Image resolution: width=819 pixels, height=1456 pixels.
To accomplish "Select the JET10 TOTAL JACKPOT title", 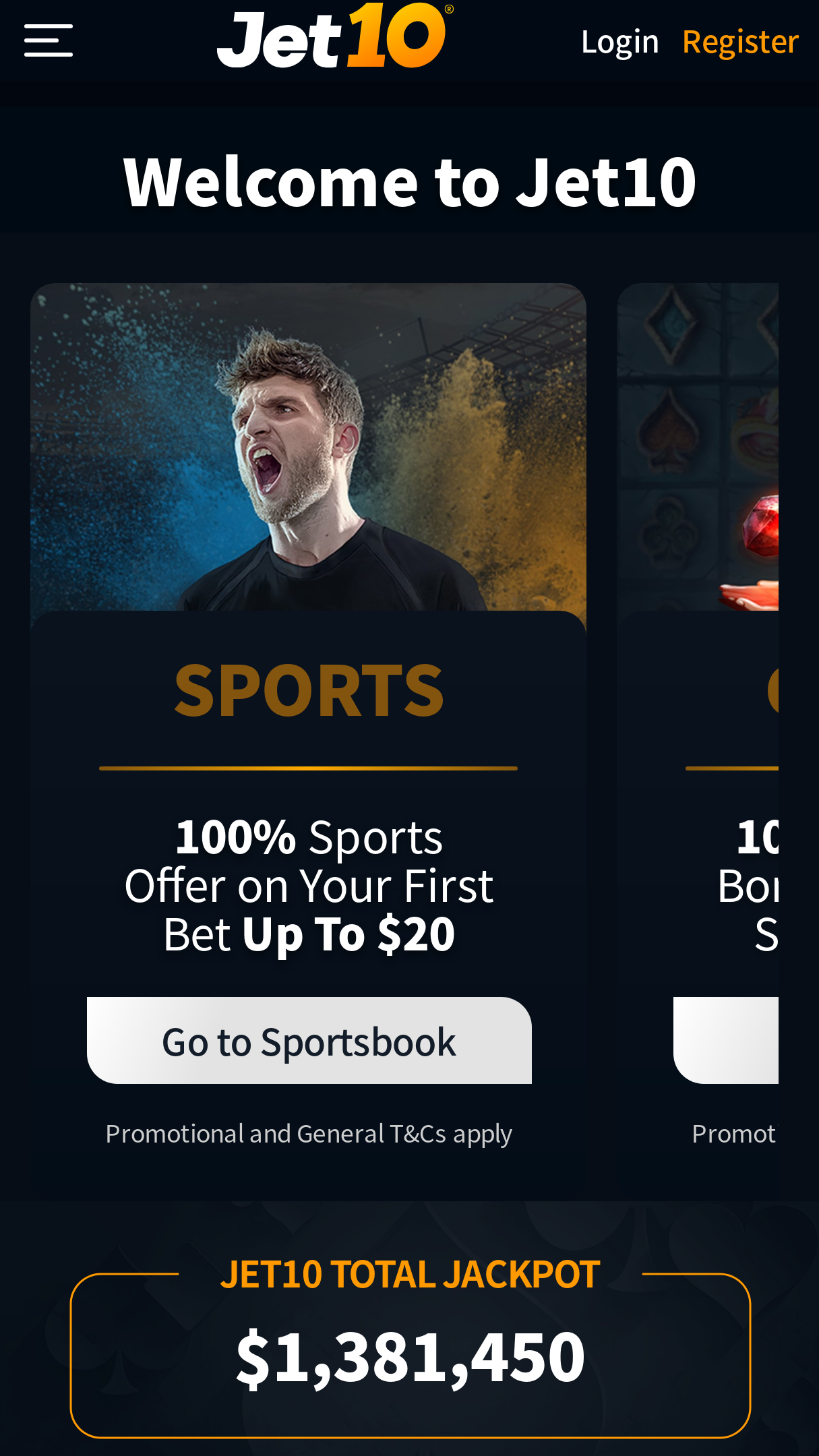I will [410, 1274].
